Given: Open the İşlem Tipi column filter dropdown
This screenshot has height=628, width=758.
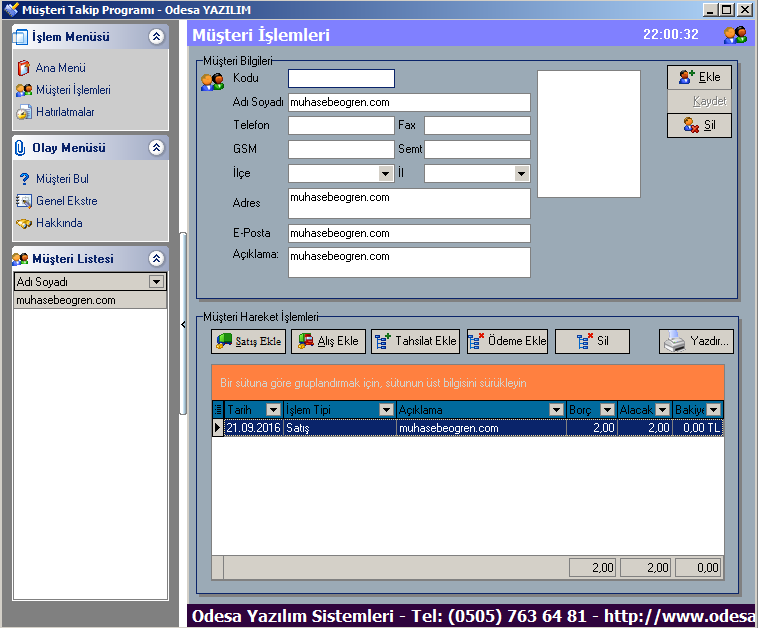Looking at the screenshot, I should (x=386, y=410).
